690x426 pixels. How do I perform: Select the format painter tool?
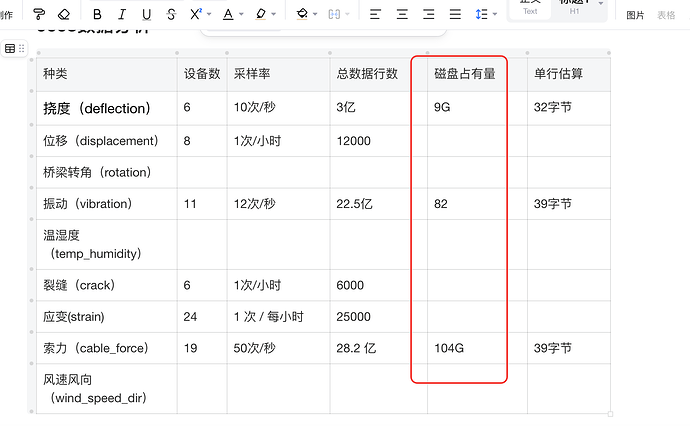click(x=39, y=15)
